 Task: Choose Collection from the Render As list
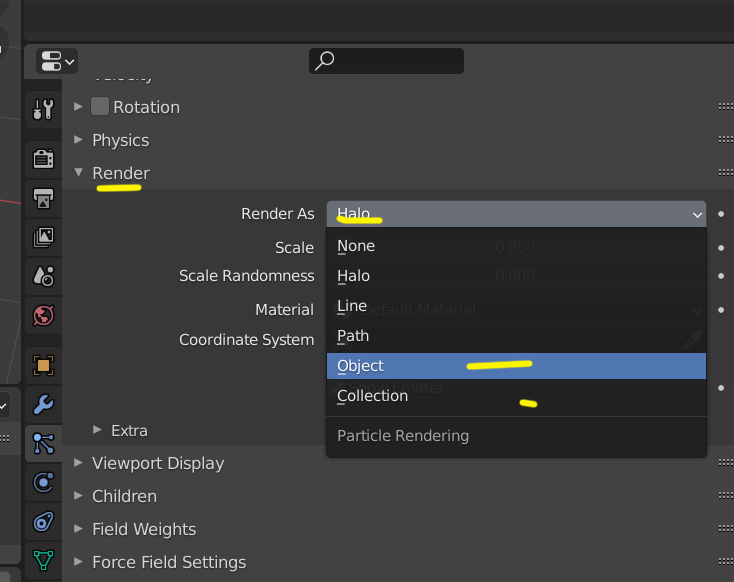373,396
